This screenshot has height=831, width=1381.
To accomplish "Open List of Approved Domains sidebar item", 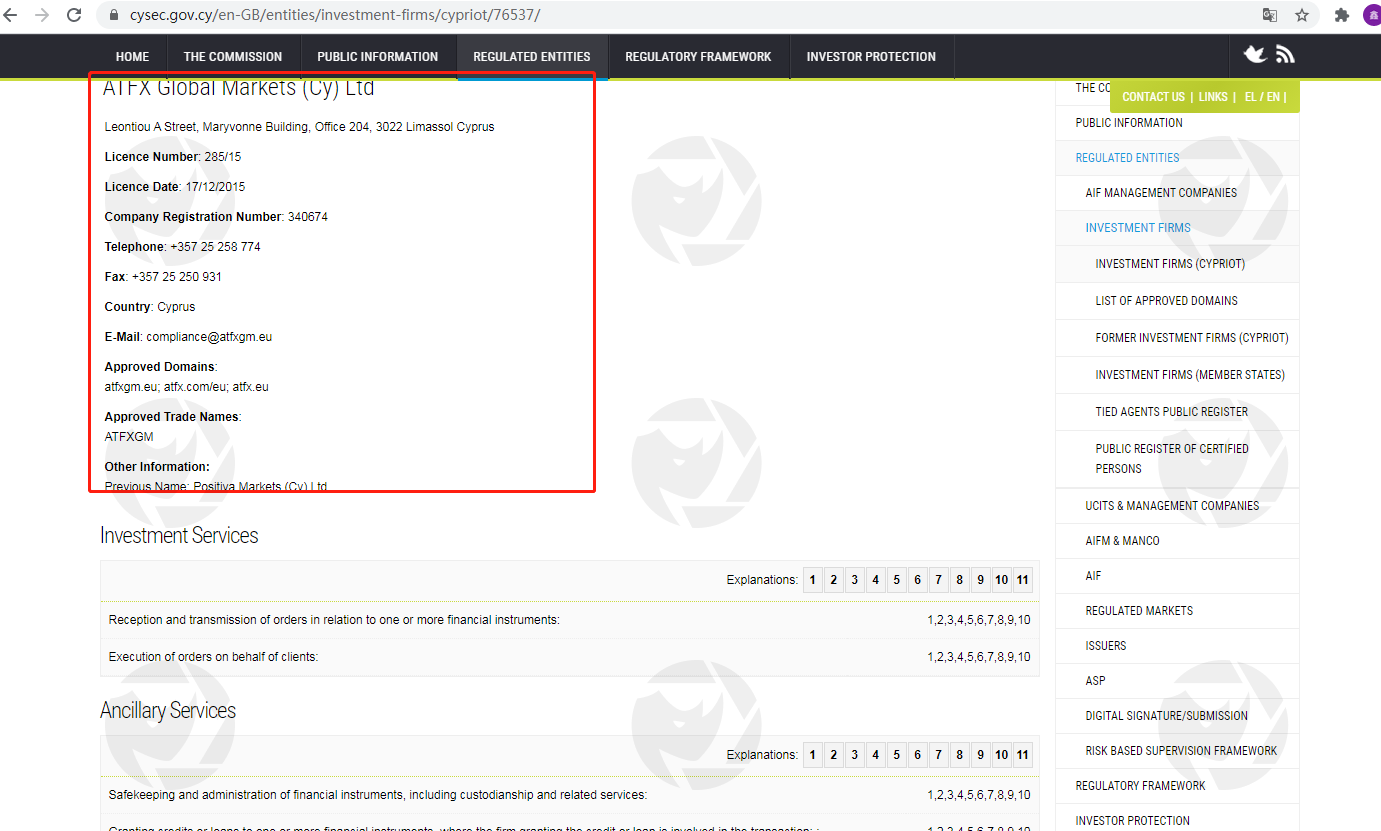I will 1166,301.
